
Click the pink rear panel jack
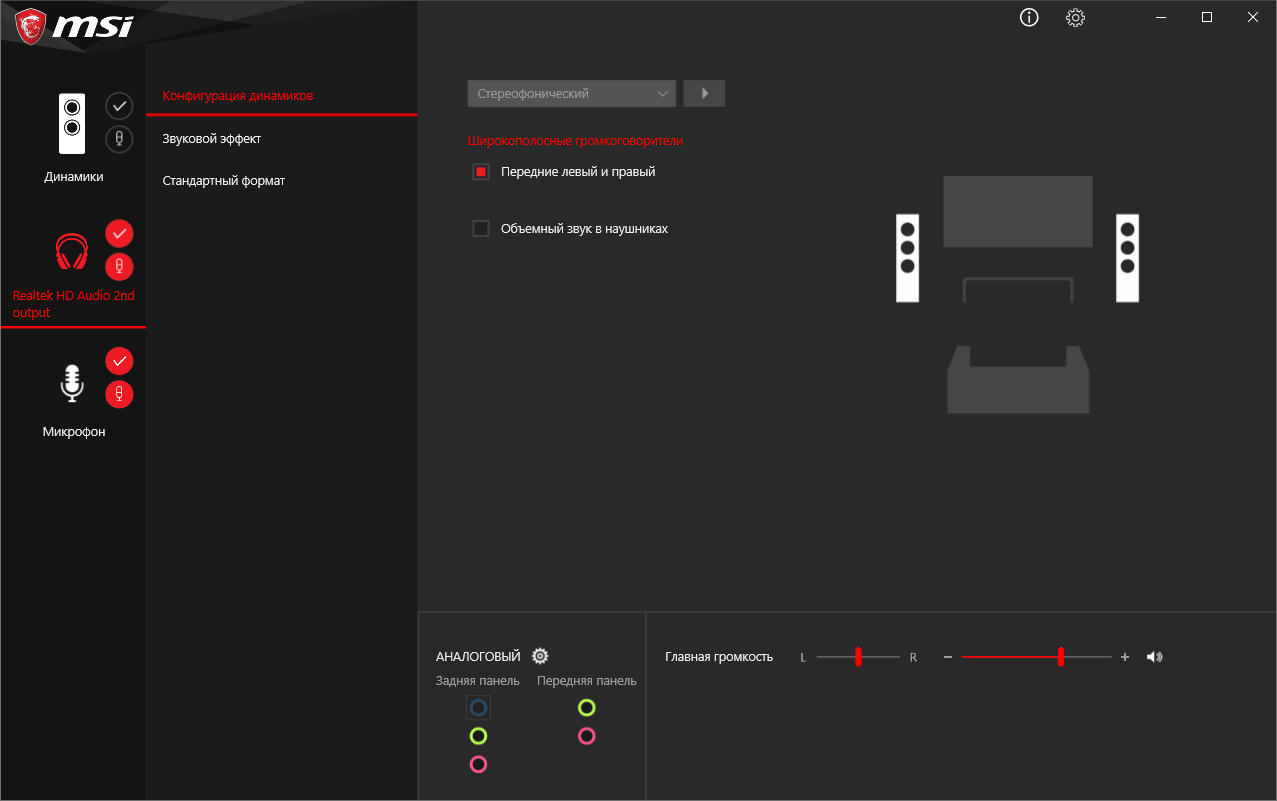478,764
